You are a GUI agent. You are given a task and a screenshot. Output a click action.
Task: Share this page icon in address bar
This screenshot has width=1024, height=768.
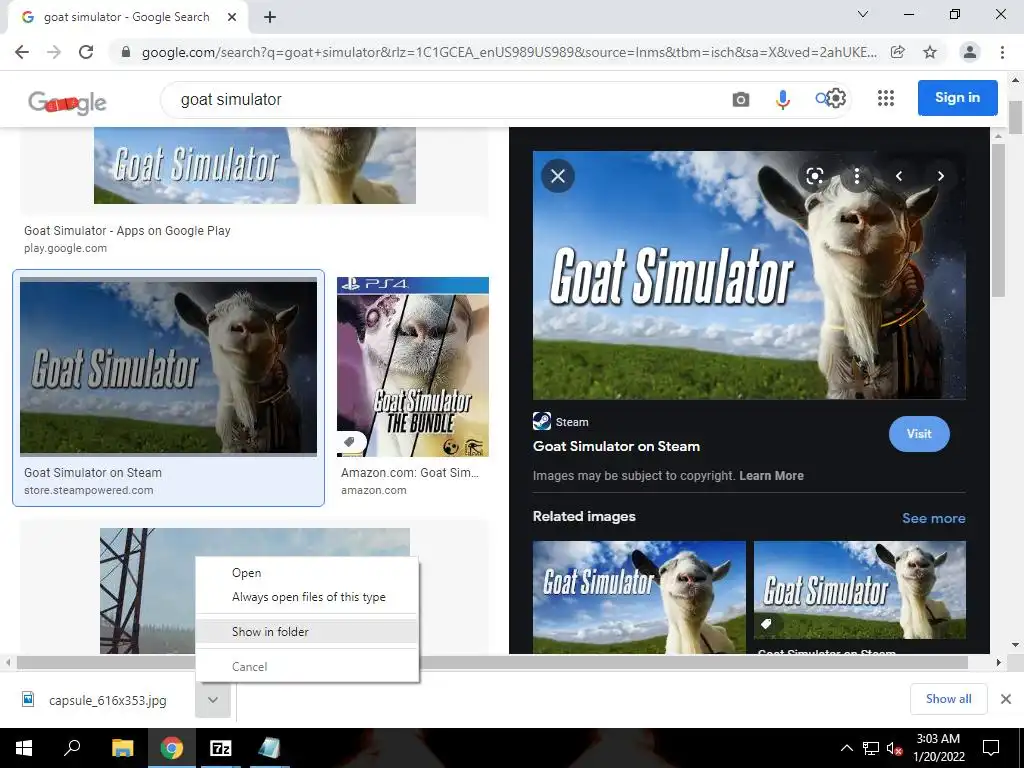898,52
